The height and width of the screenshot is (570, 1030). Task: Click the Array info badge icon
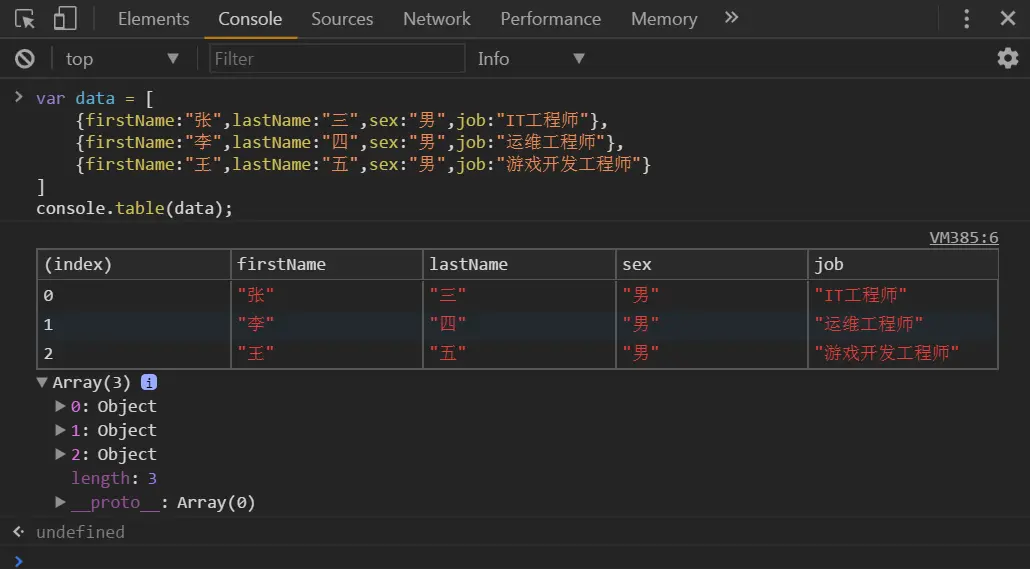coord(149,382)
